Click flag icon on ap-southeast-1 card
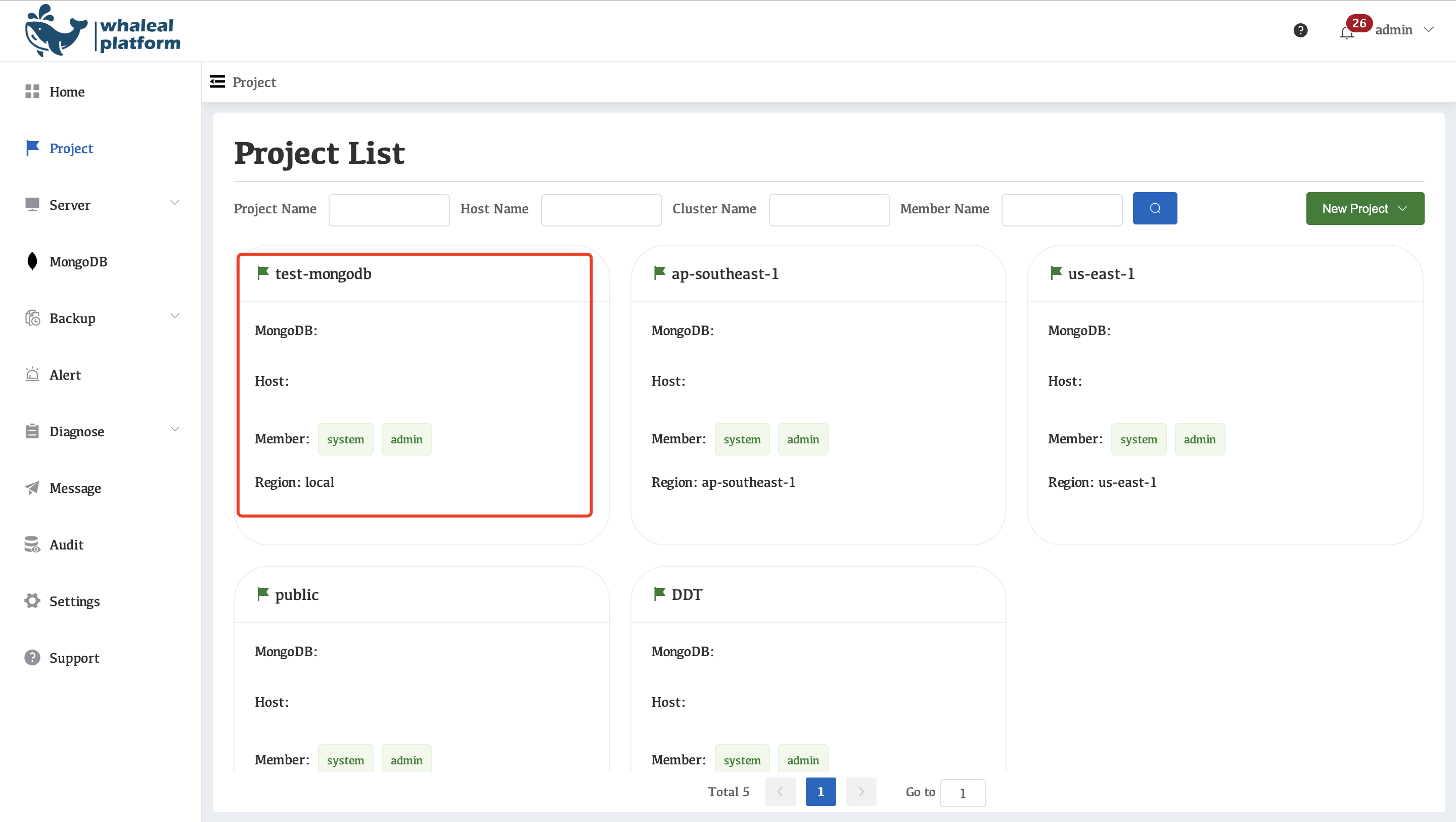 (659, 273)
